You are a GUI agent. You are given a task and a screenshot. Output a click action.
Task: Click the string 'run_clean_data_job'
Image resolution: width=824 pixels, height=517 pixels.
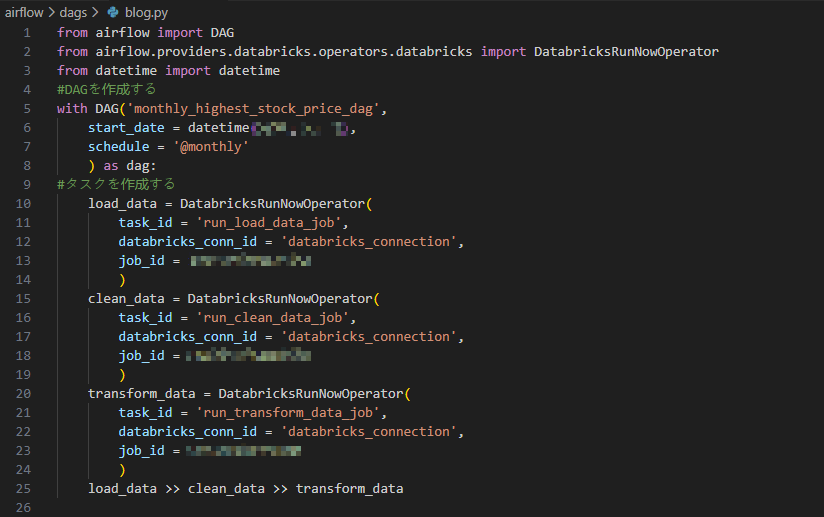coord(273,318)
